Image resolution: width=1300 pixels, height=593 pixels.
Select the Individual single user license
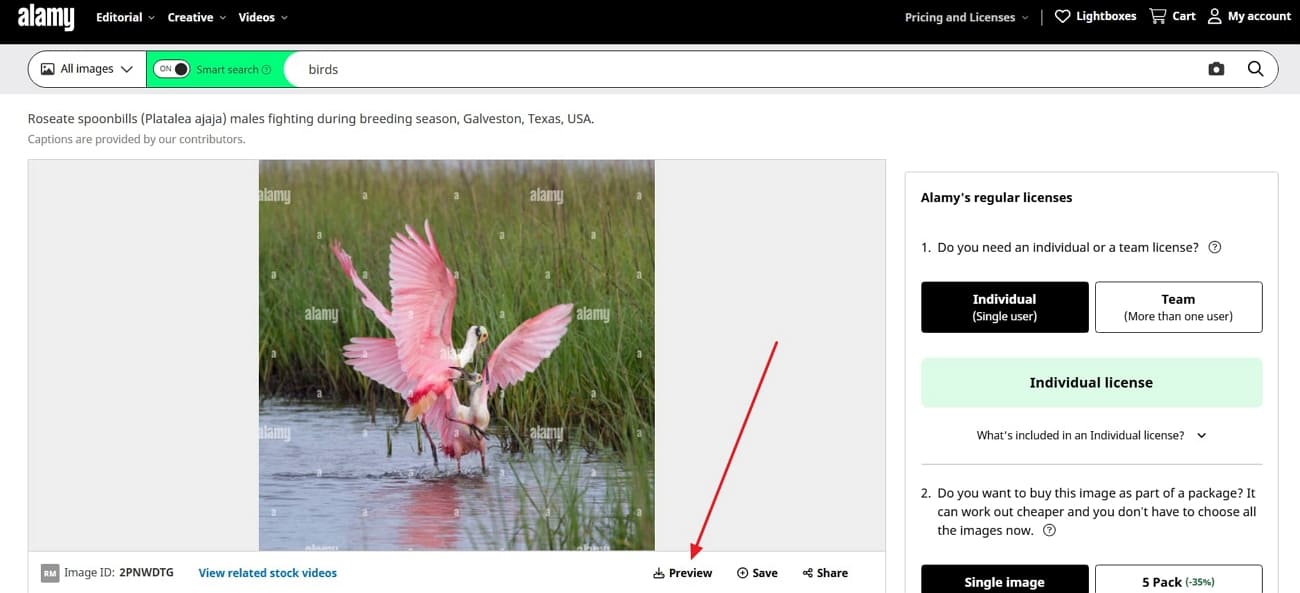point(1004,307)
